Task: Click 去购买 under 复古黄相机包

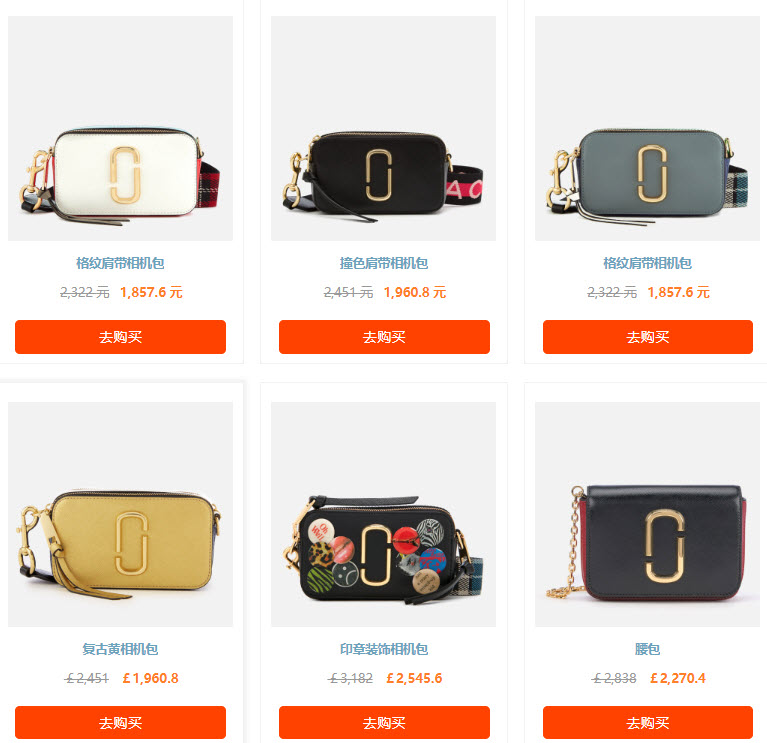Action: point(120,722)
